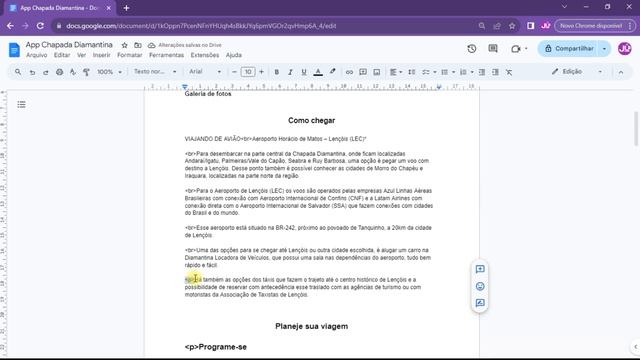The image size is (640, 360).
Task: Open the Extensões menu
Action: [x=204, y=55]
